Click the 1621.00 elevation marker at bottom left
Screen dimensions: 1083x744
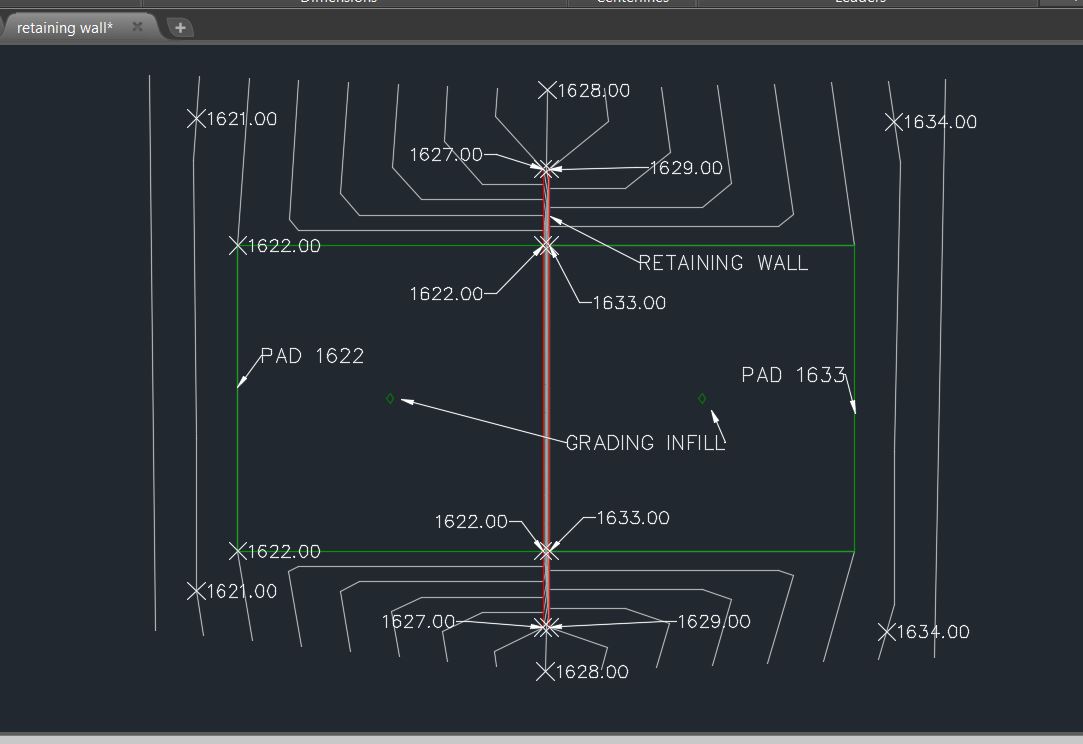197,590
